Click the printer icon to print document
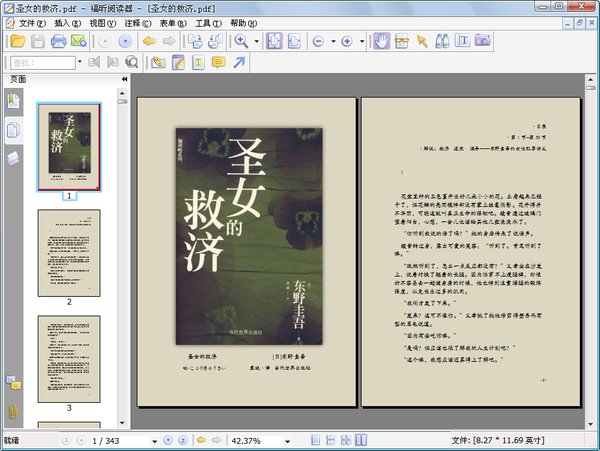Image resolution: width=600 pixels, height=451 pixels. point(59,41)
